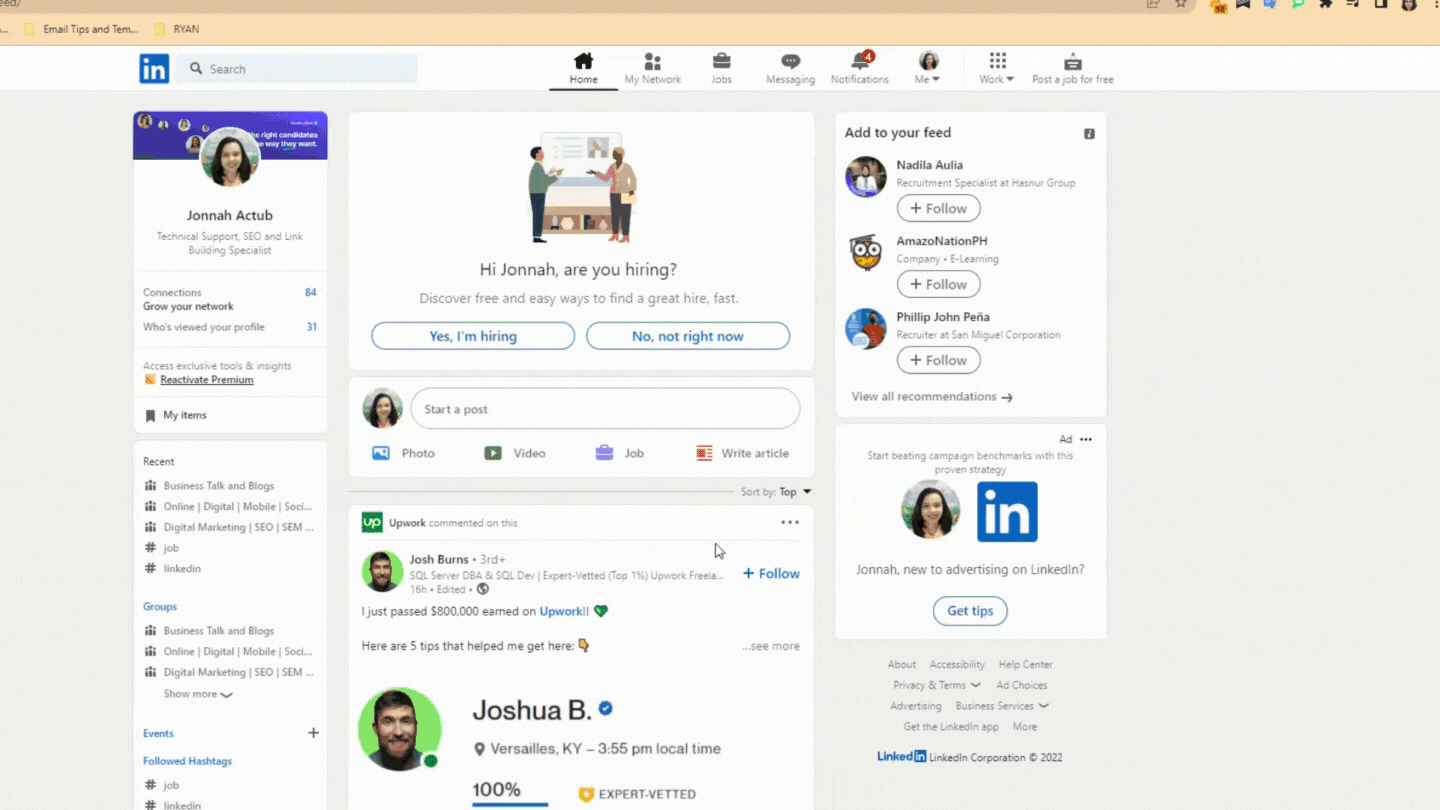Open the Home tab

pos(584,69)
